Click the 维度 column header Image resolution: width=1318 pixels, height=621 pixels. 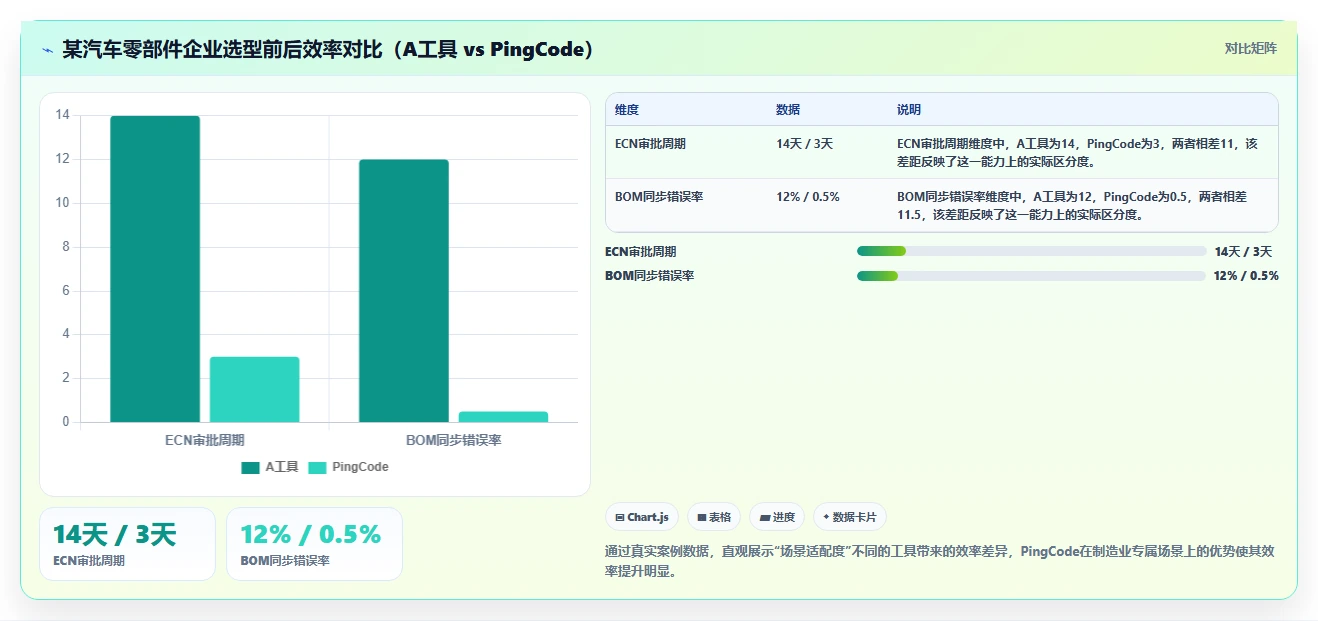point(627,110)
